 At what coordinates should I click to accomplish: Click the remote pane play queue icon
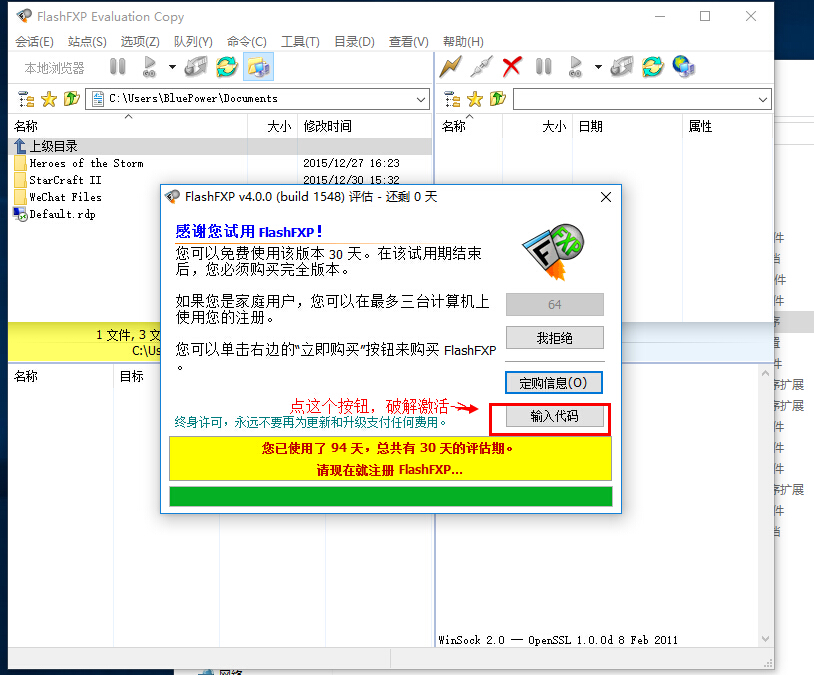[x=575, y=66]
